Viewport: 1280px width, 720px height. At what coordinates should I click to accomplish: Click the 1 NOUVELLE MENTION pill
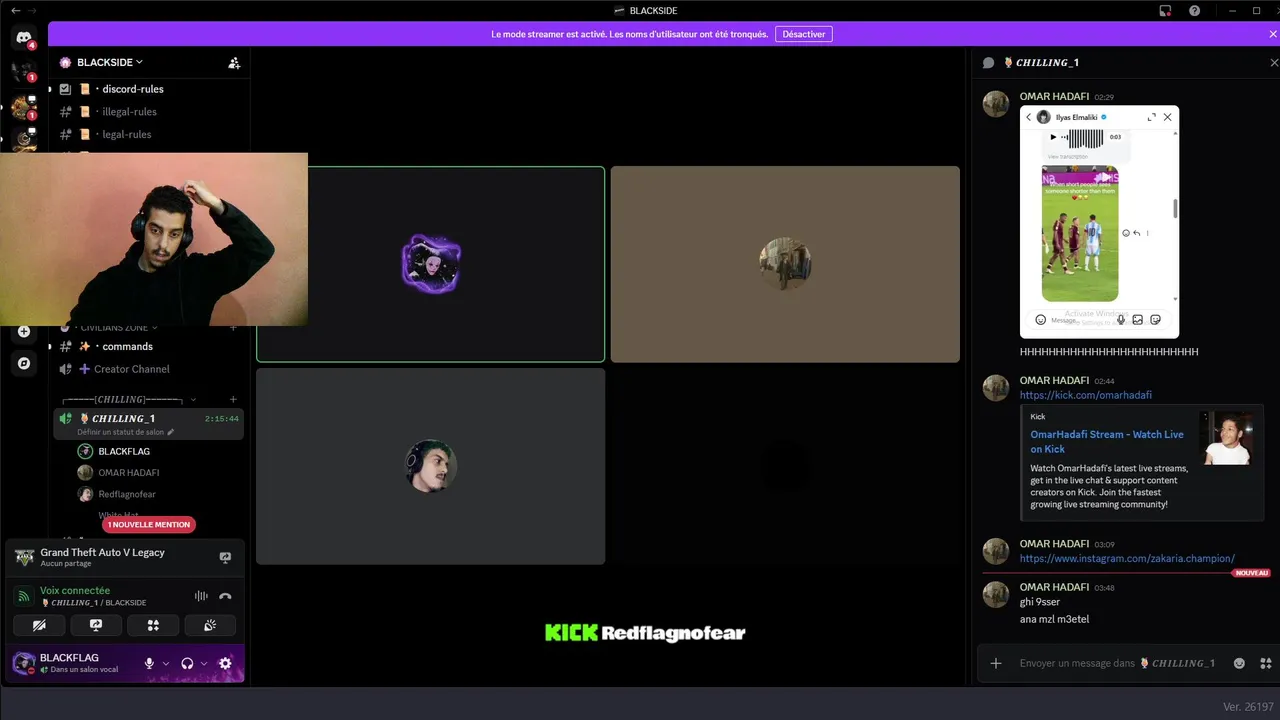coord(148,524)
